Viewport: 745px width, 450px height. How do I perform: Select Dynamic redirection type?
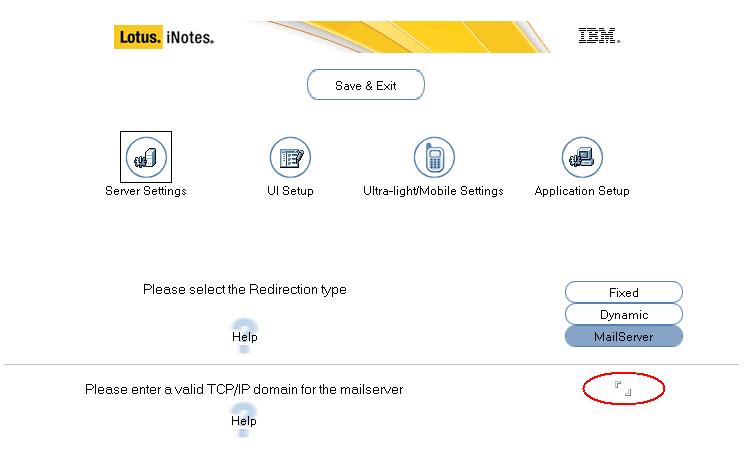point(623,314)
